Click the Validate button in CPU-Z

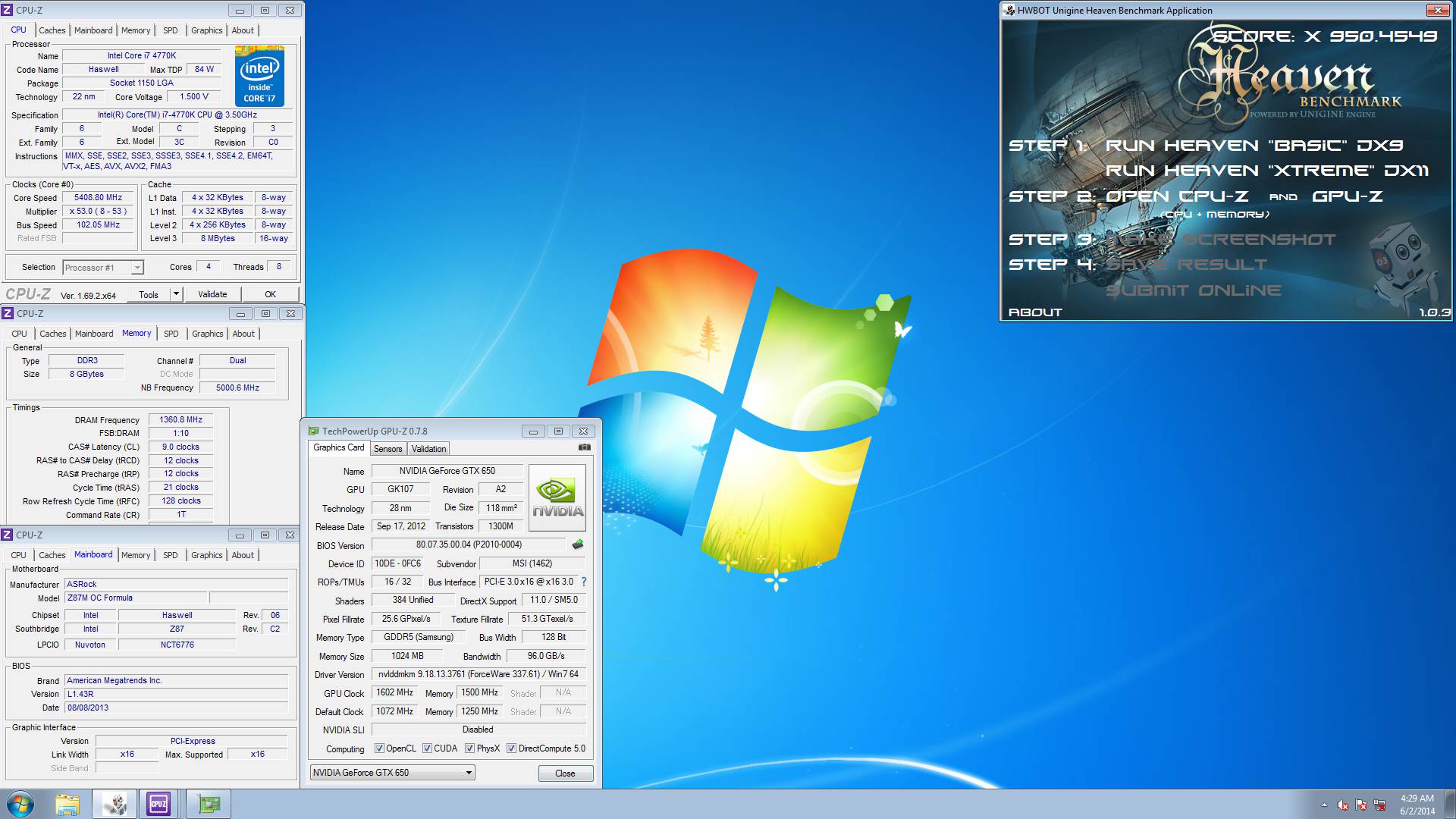212,294
